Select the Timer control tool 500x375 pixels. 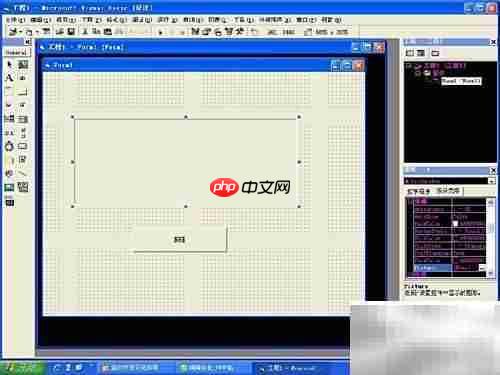pos(9,146)
